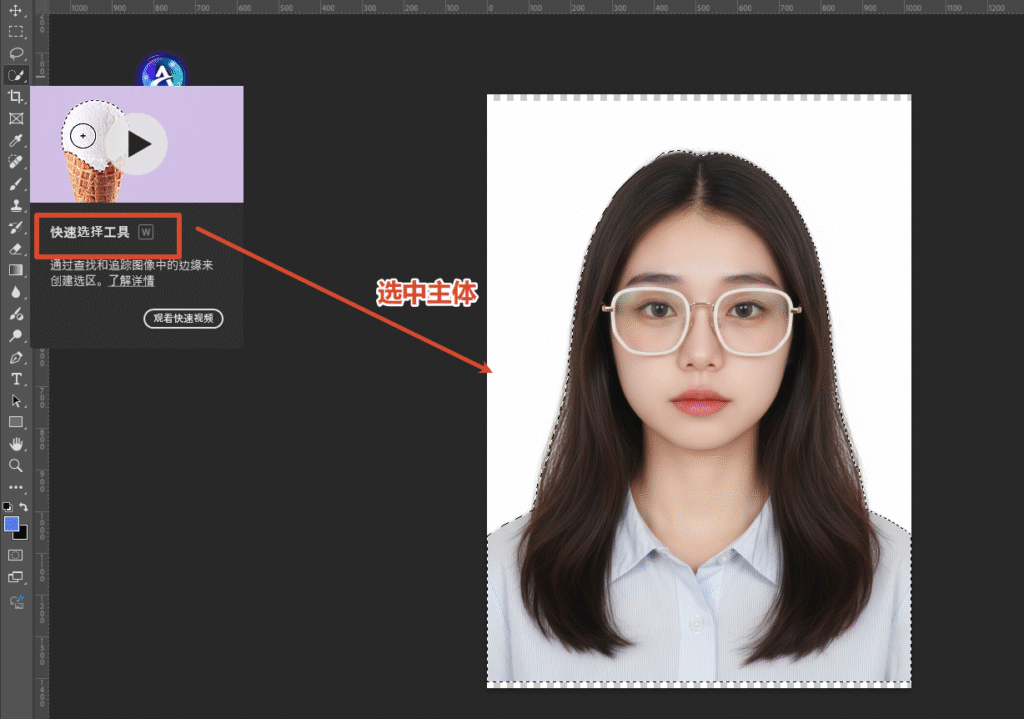
Task: Select the Blur tool droplet icon
Action: (16, 292)
